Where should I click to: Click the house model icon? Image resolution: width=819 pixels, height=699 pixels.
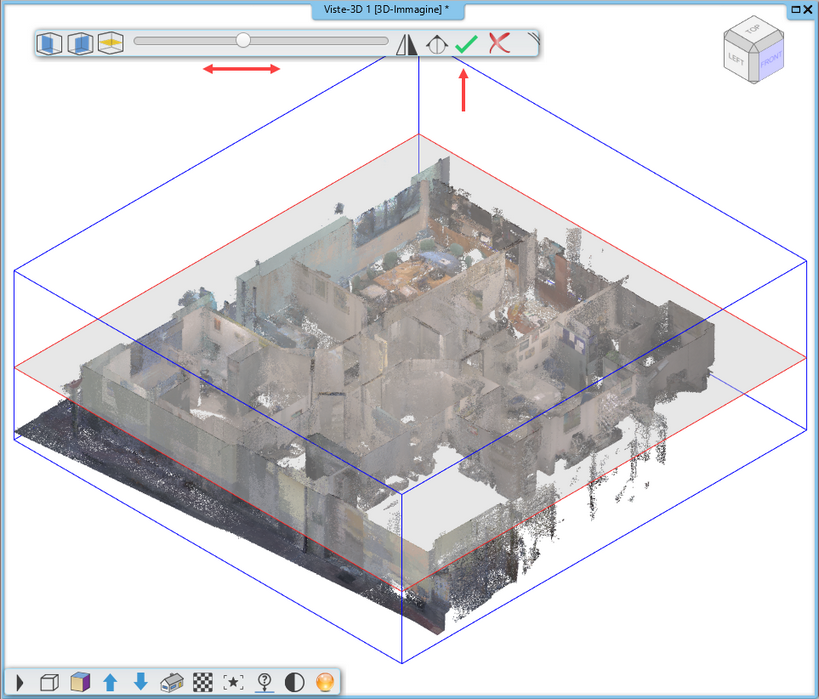click(x=172, y=682)
